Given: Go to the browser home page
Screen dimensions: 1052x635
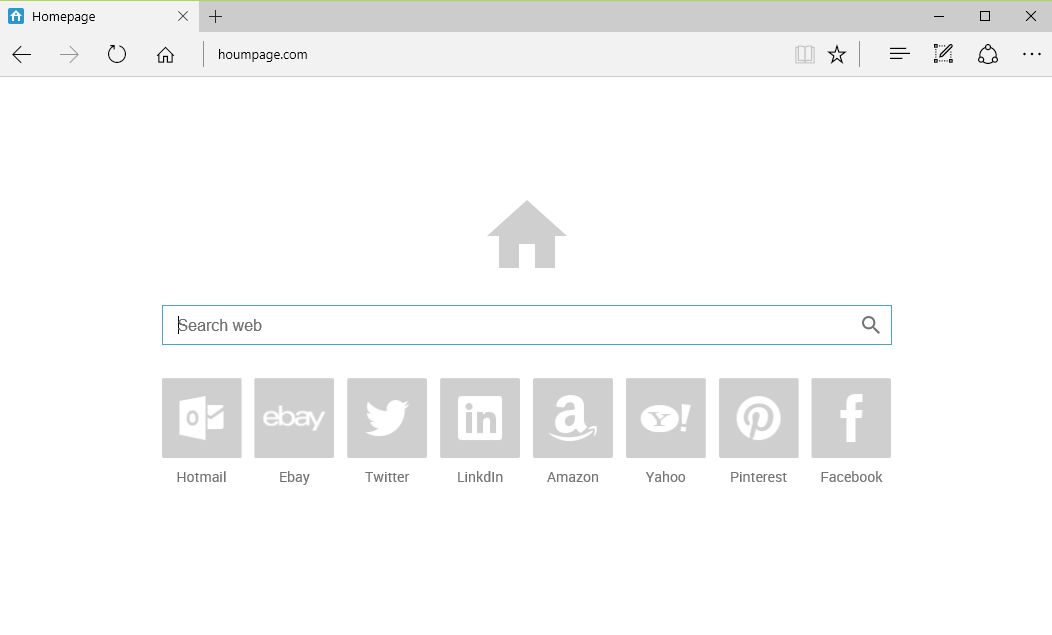Looking at the screenshot, I should (165, 55).
